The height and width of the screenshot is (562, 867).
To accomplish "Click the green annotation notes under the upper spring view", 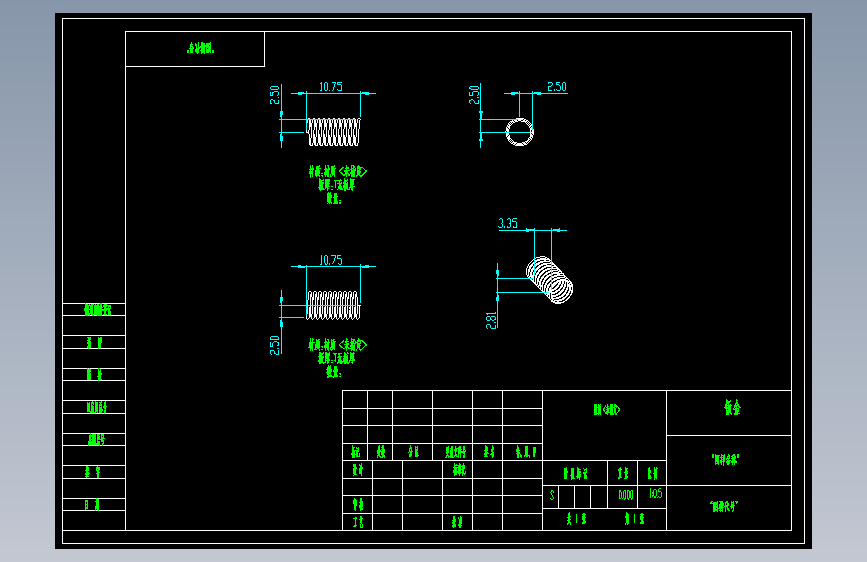I will (x=337, y=185).
